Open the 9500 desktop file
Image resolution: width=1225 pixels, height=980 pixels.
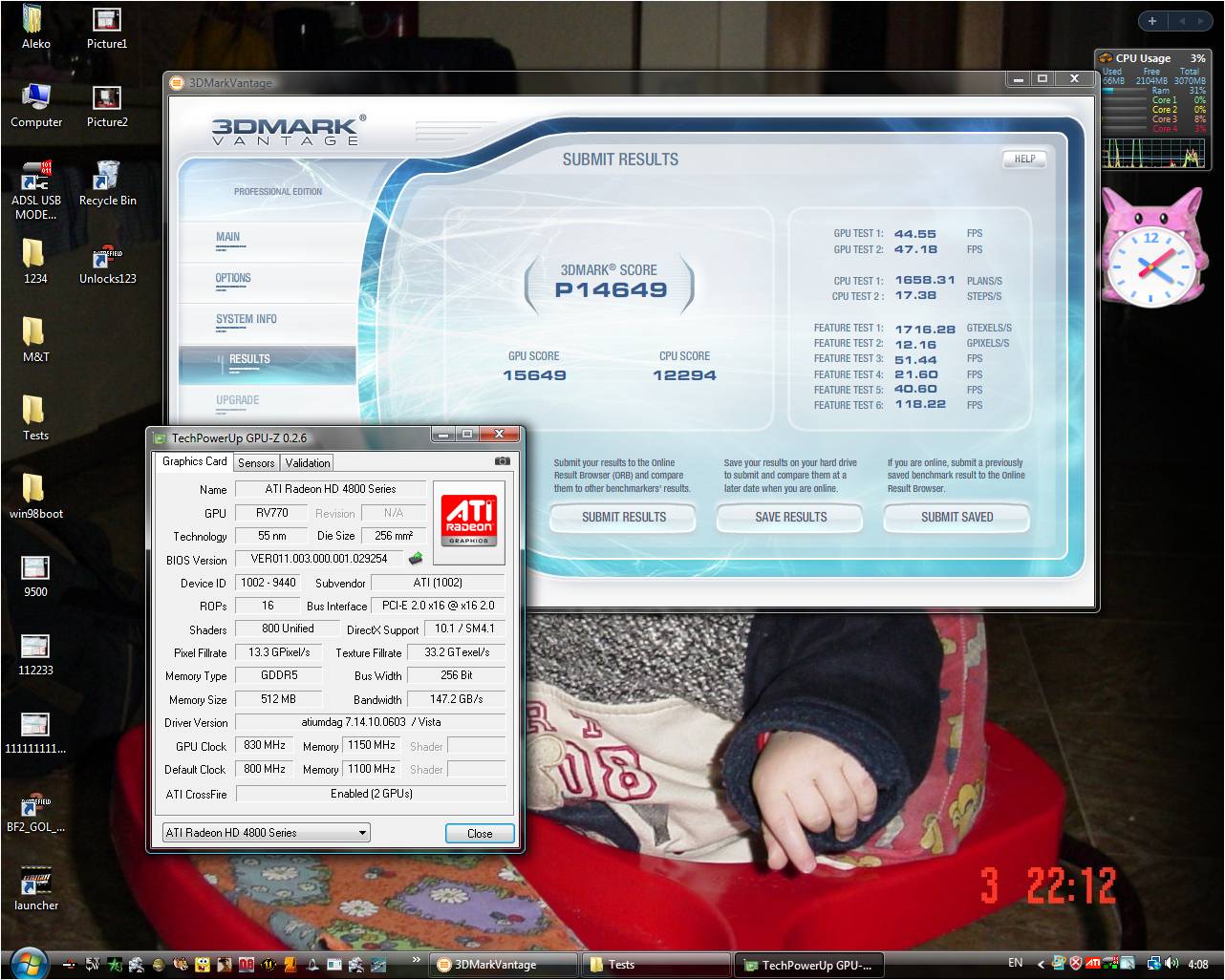[x=35, y=575]
